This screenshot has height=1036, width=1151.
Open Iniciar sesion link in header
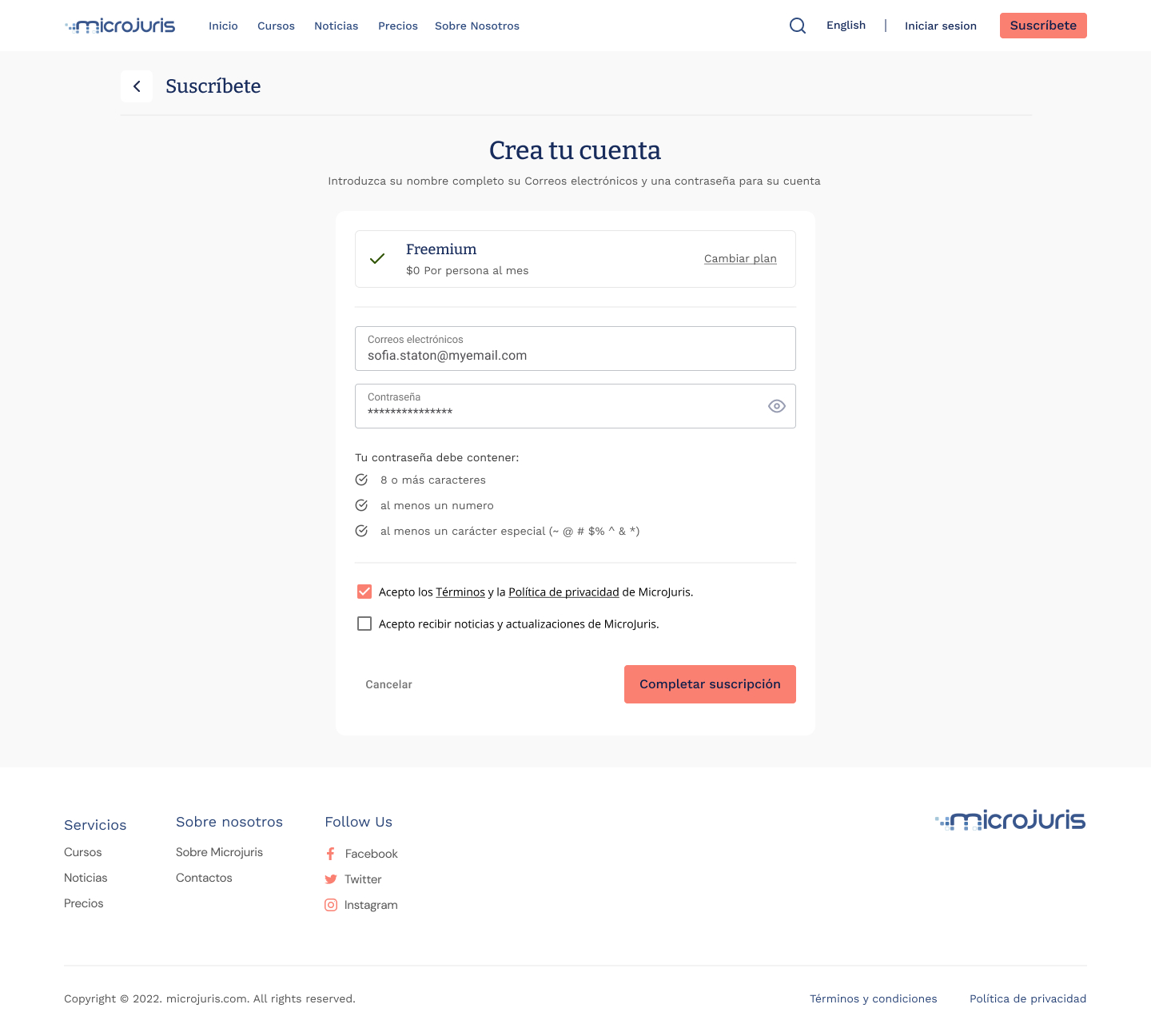(940, 26)
